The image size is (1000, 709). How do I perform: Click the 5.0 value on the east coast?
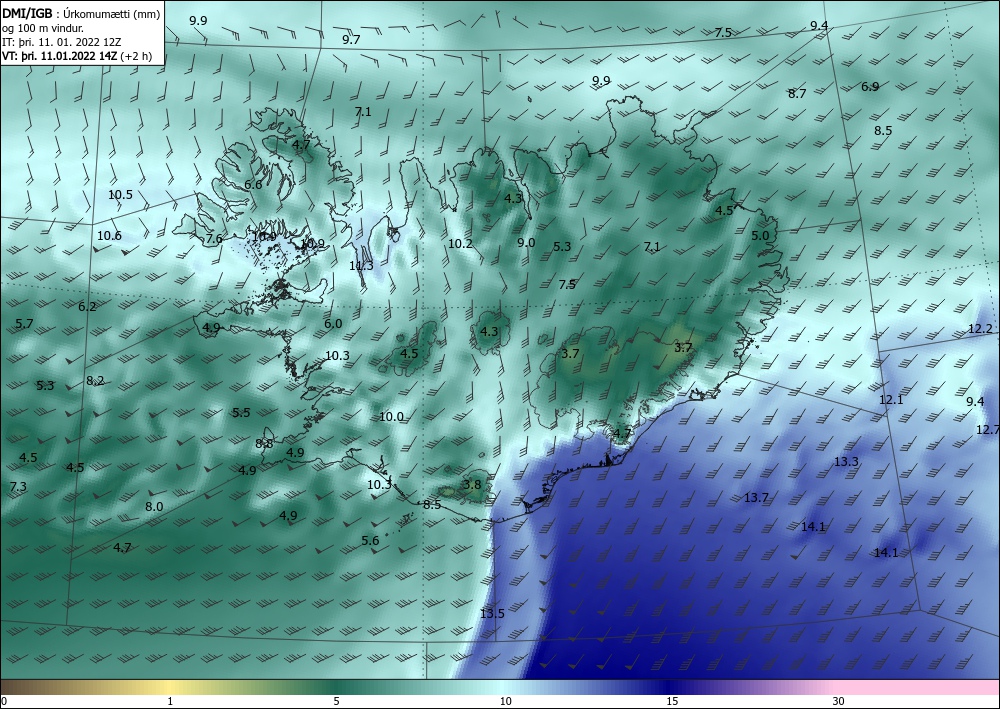pos(760,235)
